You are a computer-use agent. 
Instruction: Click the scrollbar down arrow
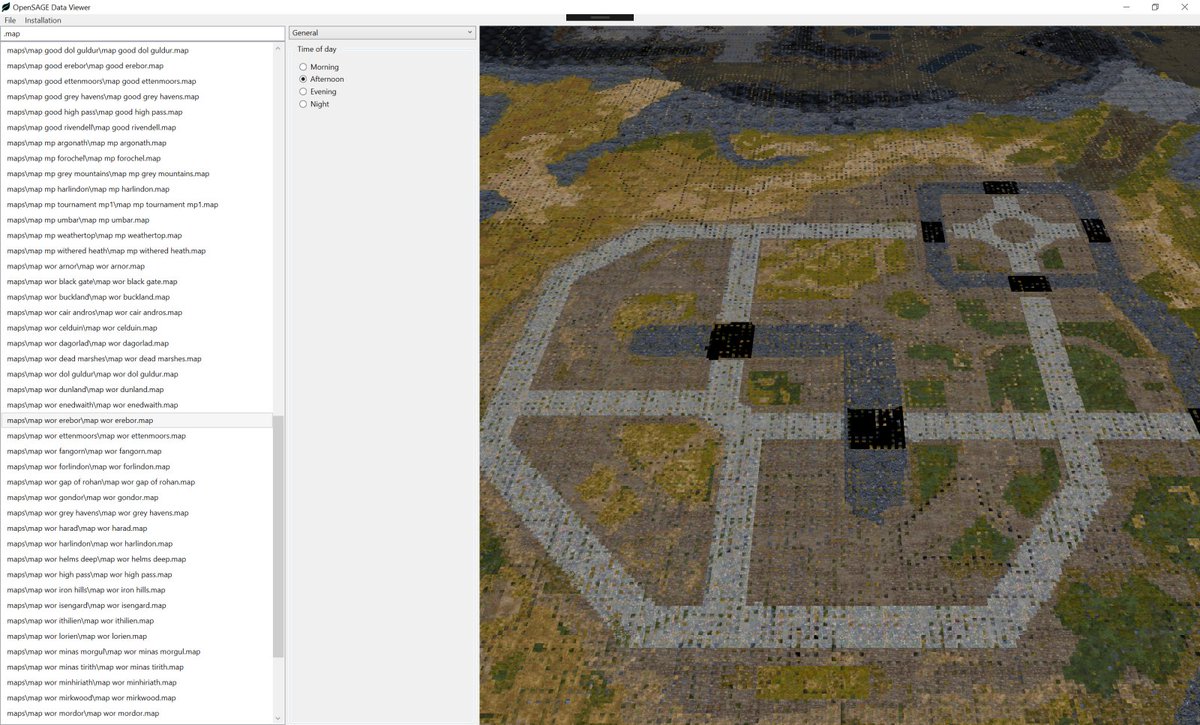pos(279,718)
